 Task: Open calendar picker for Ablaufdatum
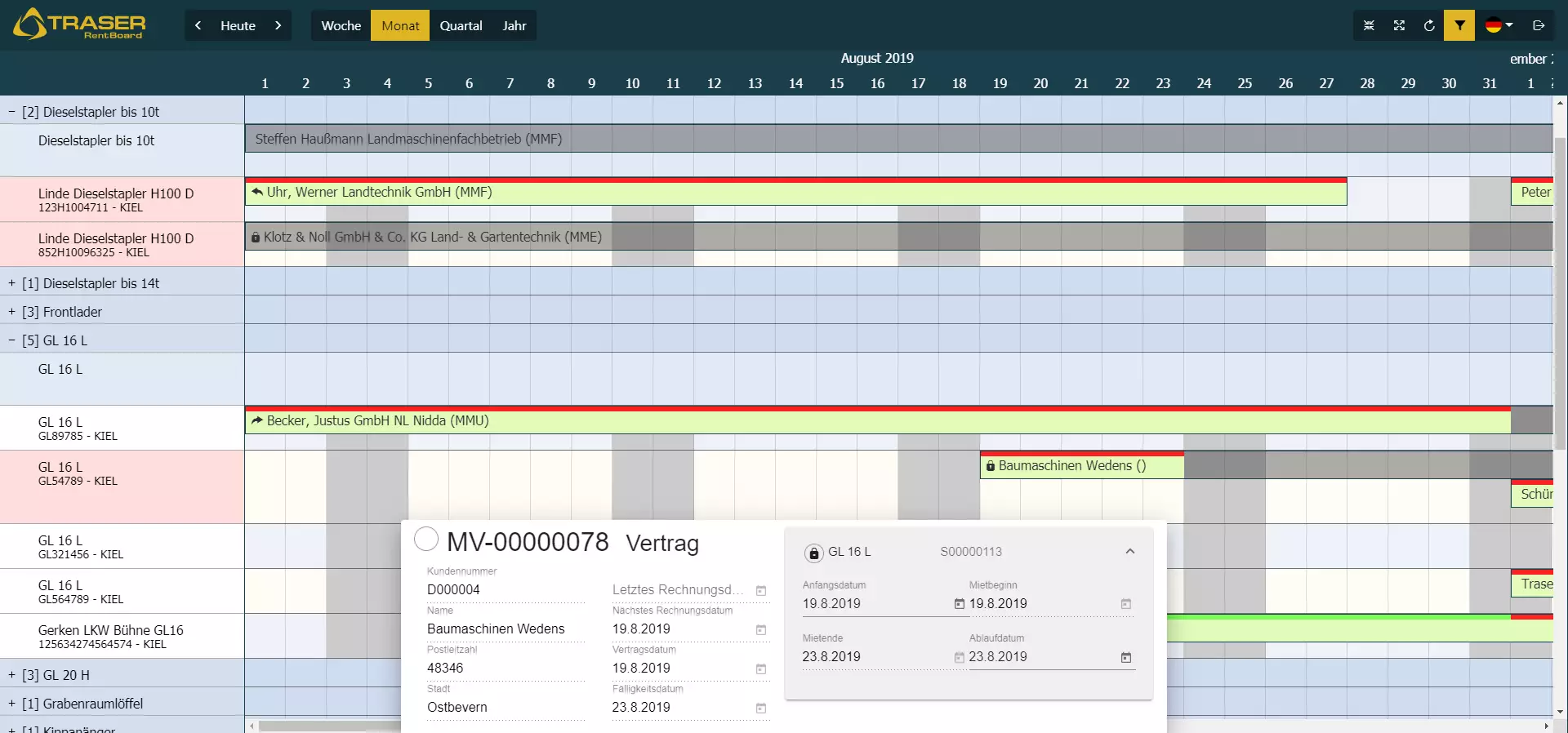coord(1126,657)
